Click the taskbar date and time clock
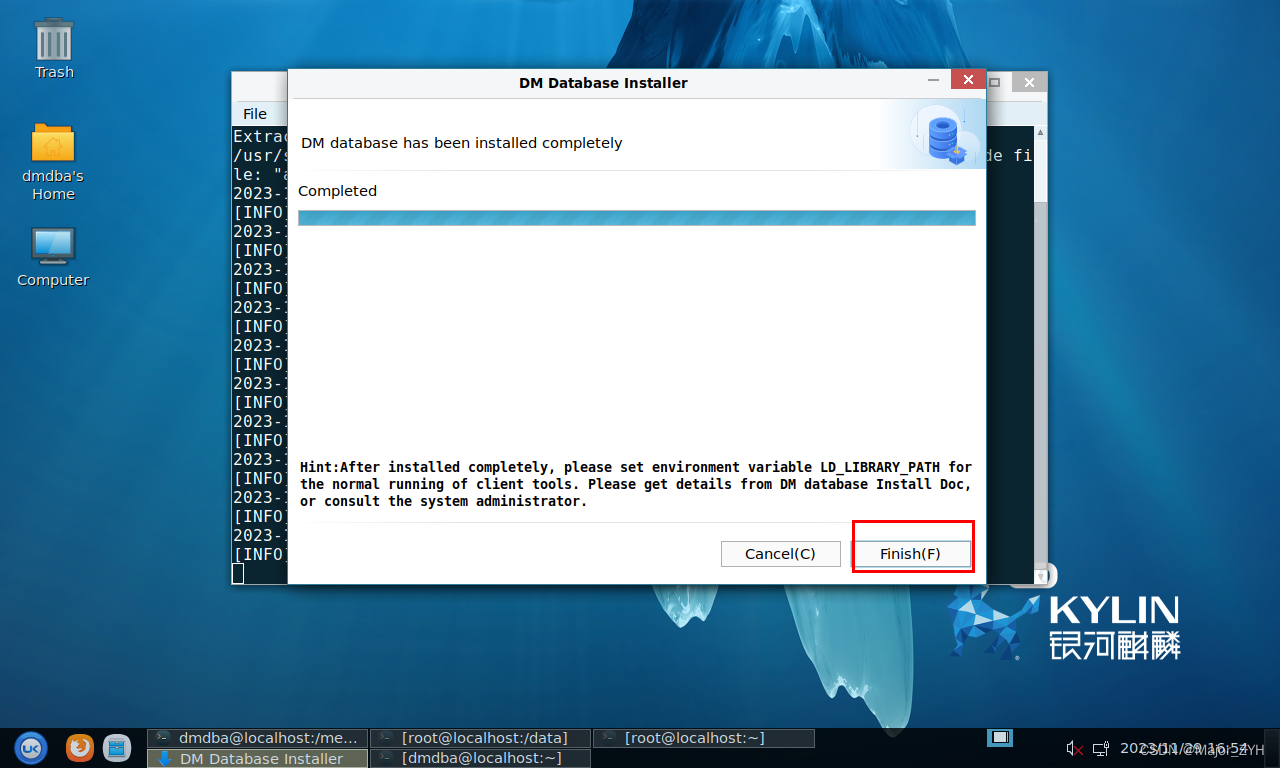This screenshot has width=1280, height=768. click(1183, 748)
